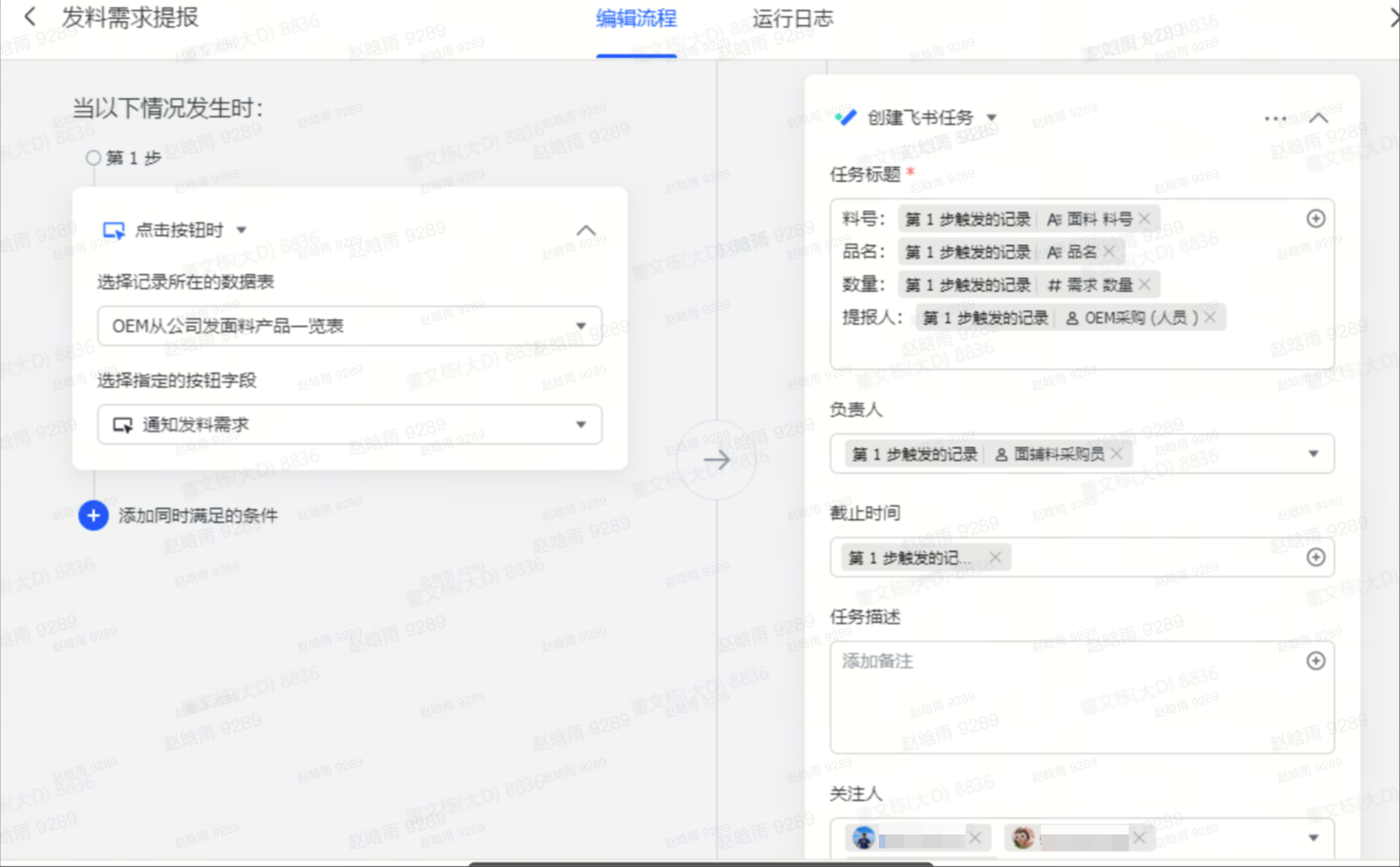Open the 创建飞书任务 action type dropdown
1400x867 pixels.
(x=992, y=117)
